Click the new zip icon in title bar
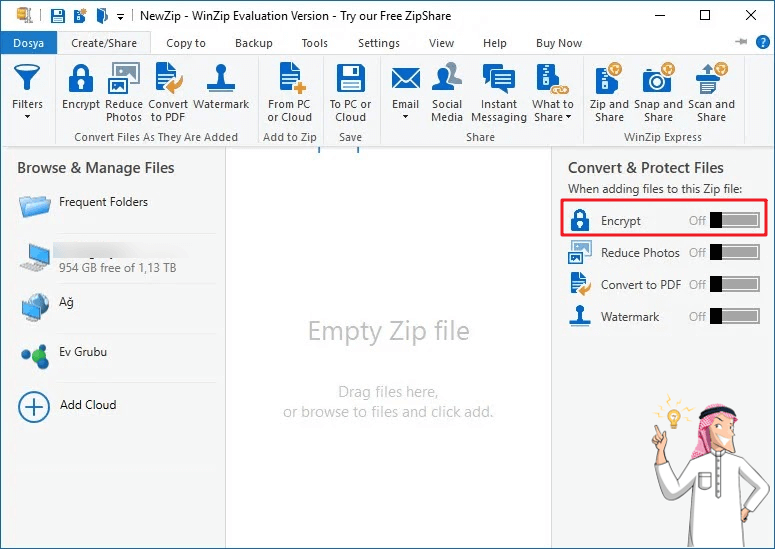Viewport: 775px width, 549px height. pos(80,16)
